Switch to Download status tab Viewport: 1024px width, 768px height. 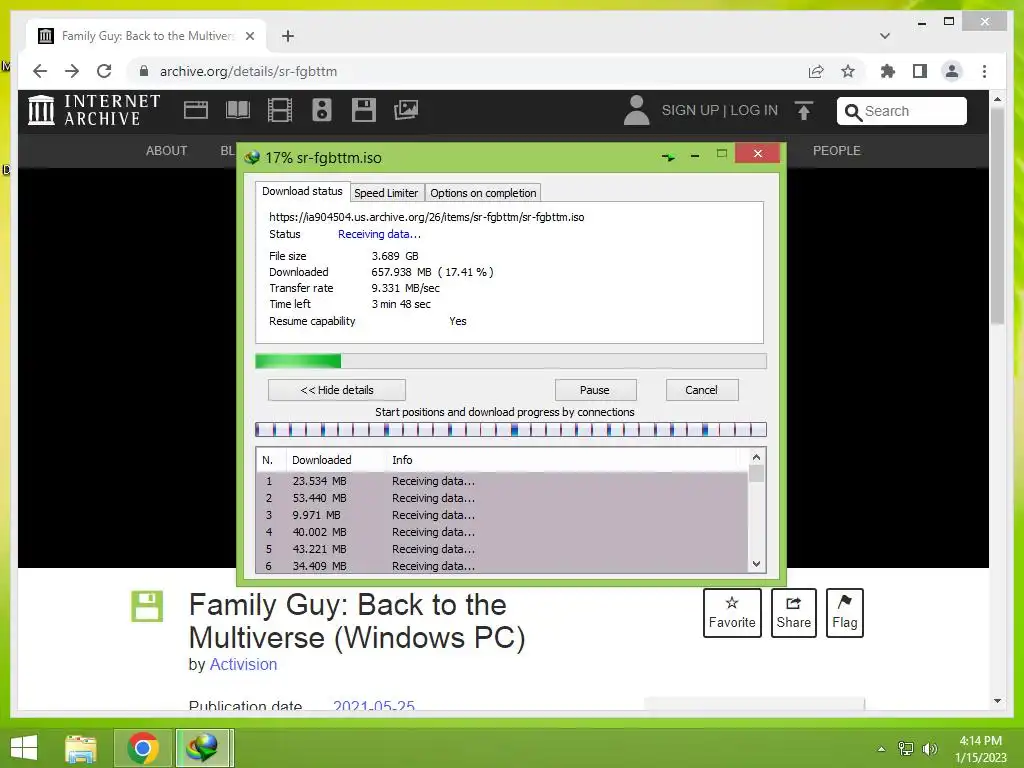(x=302, y=191)
